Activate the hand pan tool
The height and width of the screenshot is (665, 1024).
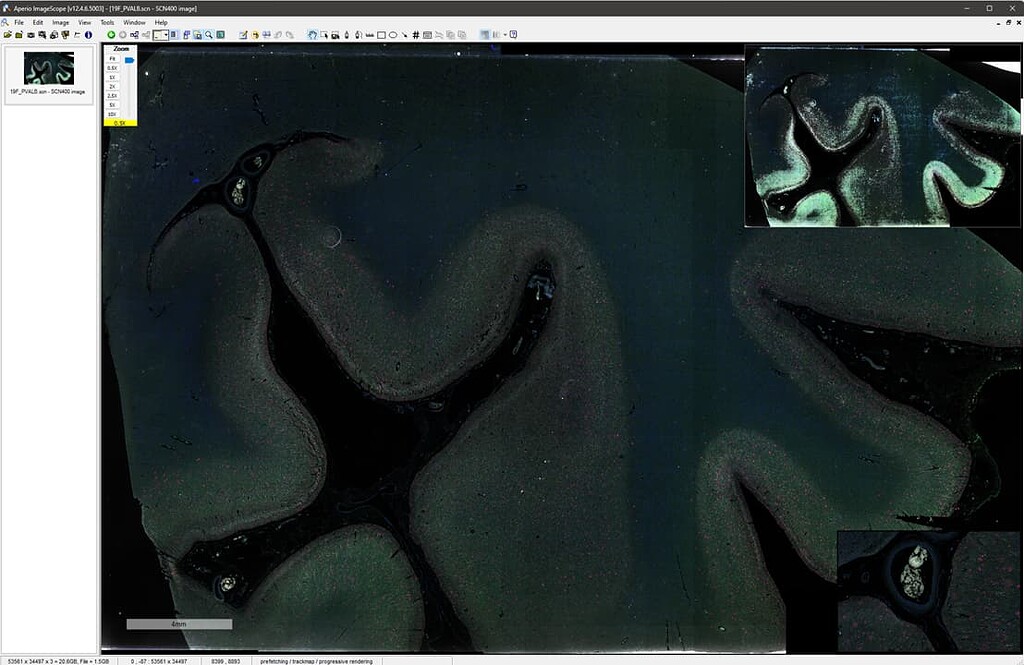[x=312, y=34]
